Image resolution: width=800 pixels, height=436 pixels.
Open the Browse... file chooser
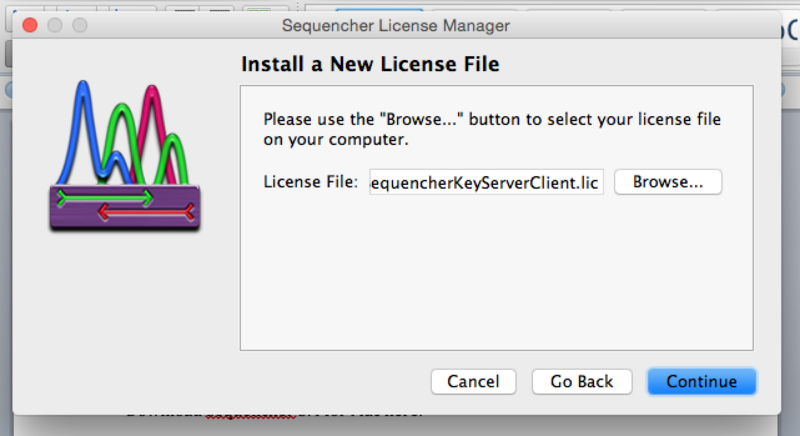point(667,182)
